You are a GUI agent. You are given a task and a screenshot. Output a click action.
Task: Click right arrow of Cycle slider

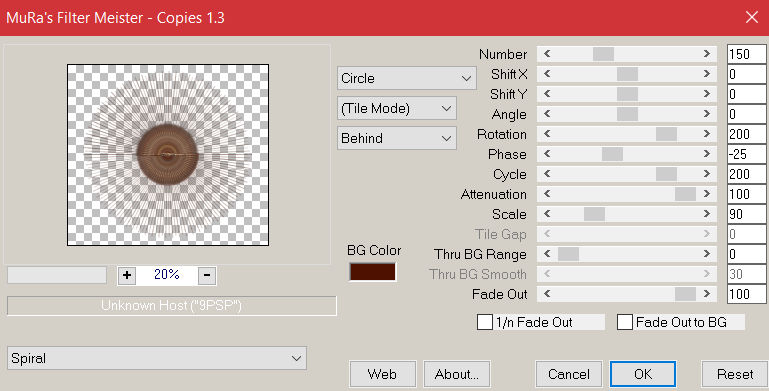click(707, 174)
